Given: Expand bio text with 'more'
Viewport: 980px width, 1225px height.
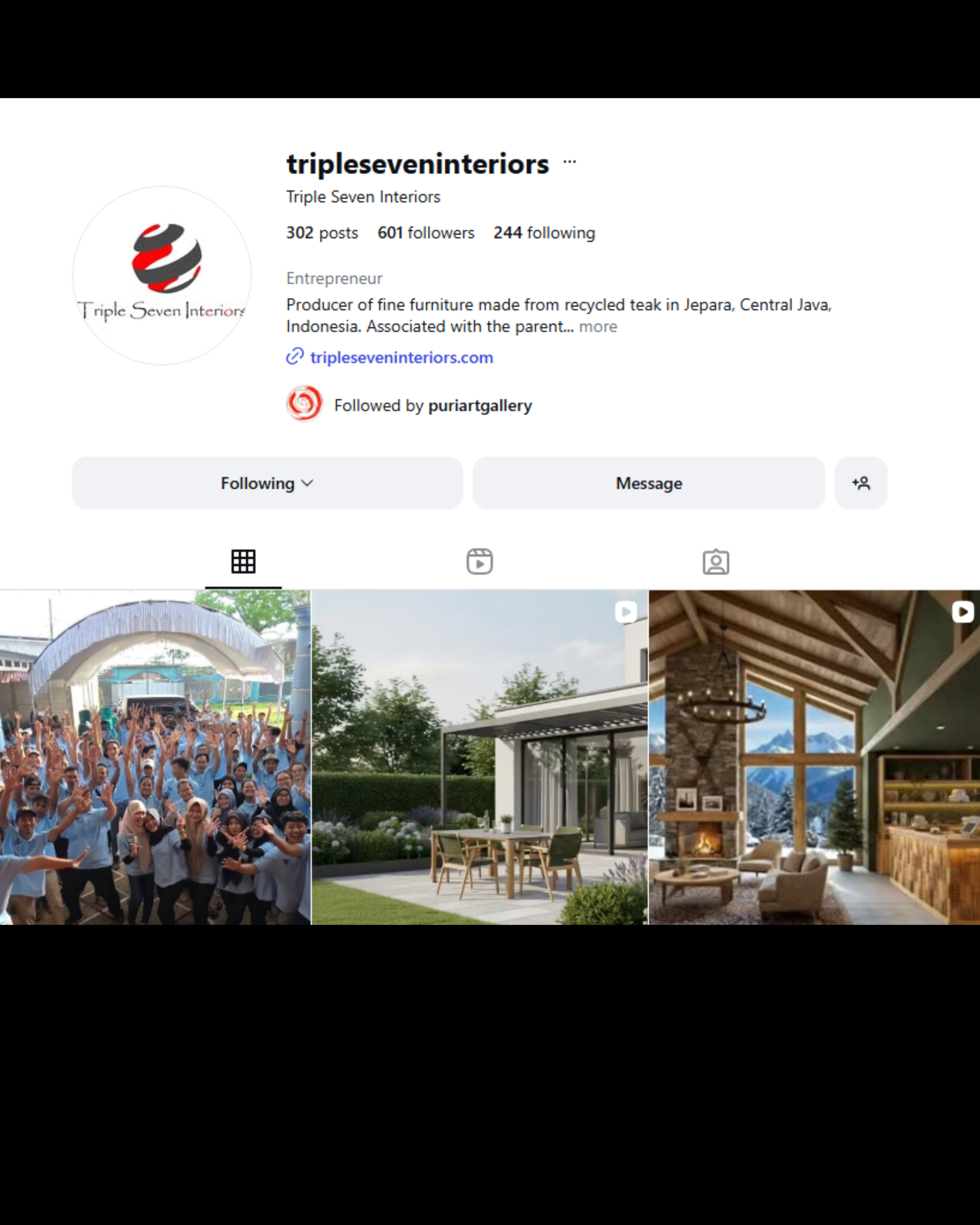Looking at the screenshot, I should 598,327.
